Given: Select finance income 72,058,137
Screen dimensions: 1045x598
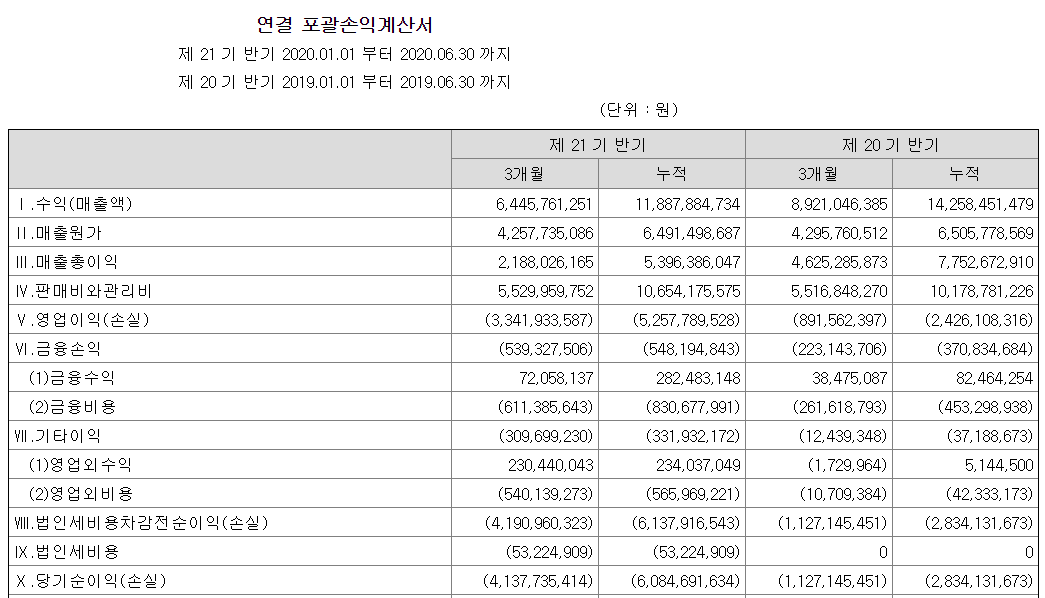Looking at the screenshot, I should pos(556,378).
